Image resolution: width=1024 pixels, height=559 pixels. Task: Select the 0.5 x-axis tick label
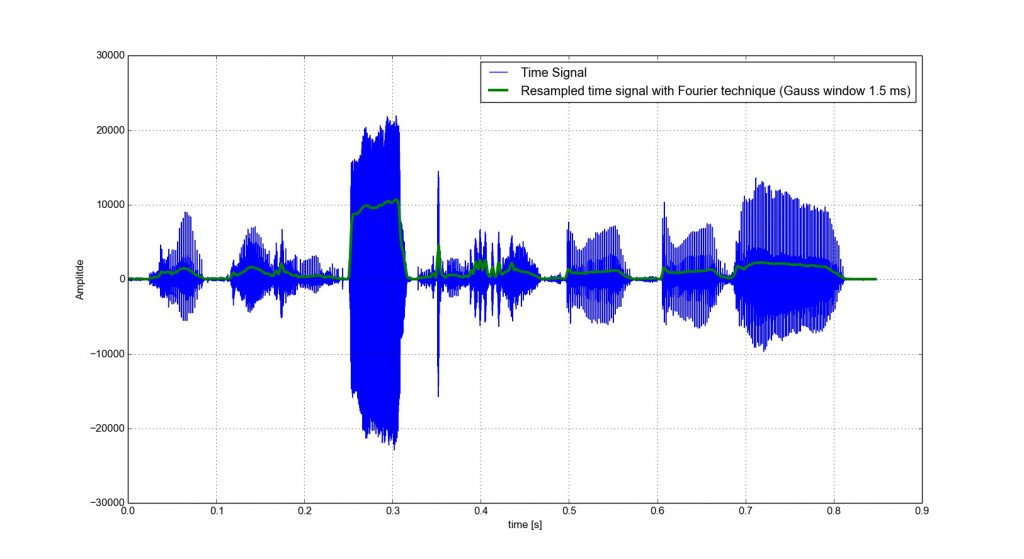pyautogui.click(x=569, y=511)
